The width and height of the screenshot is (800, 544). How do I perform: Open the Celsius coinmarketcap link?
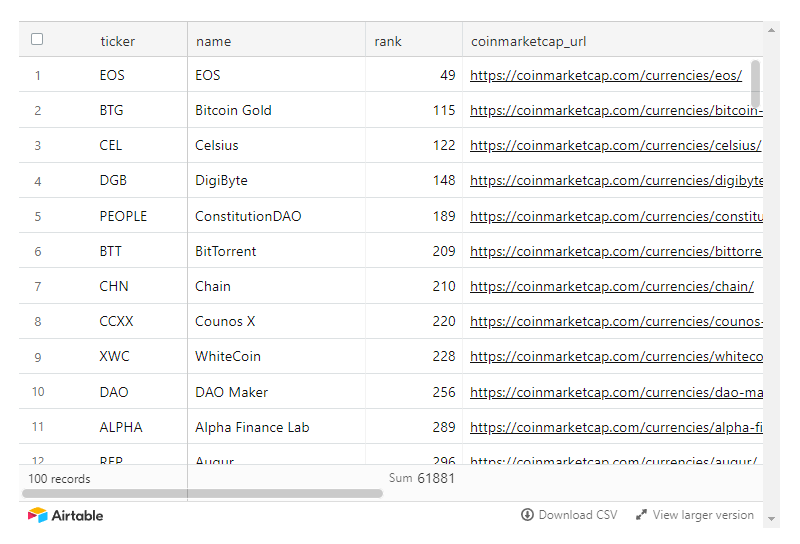tap(615, 145)
